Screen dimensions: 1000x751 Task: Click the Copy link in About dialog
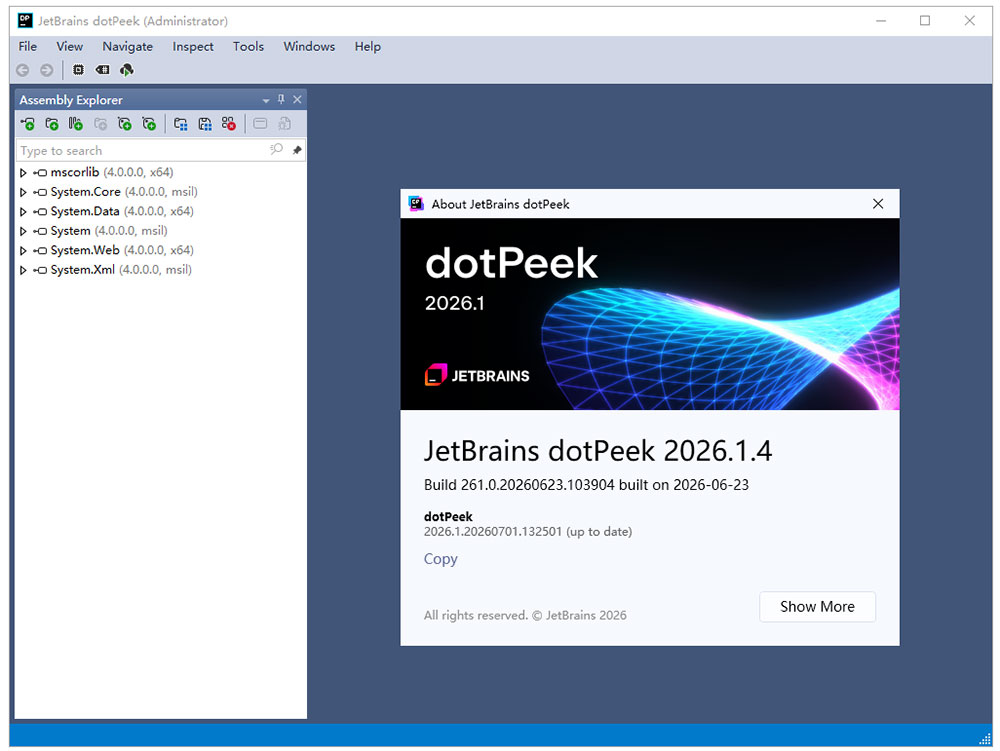point(441,559)
